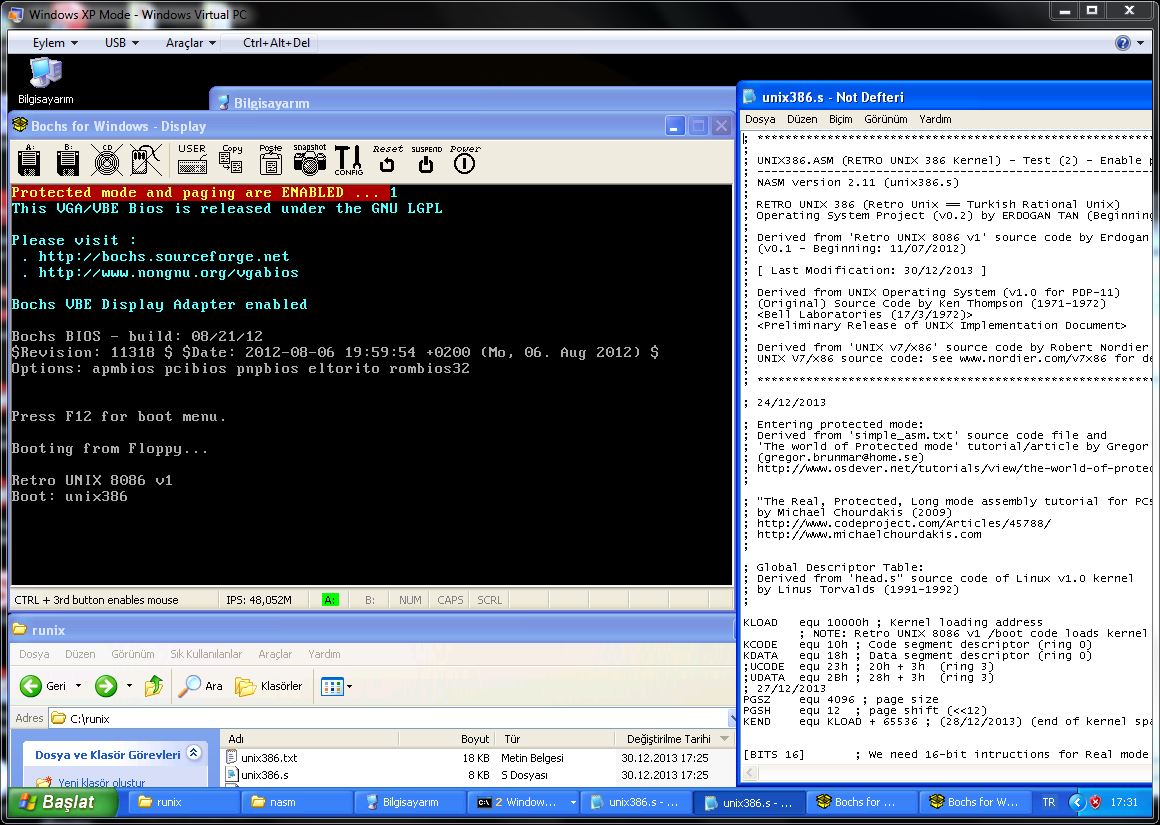Click Bilgisayarım window title bar
This screenshot has height=825, width=1160.
pyautogui.click(x=472, y=101)
